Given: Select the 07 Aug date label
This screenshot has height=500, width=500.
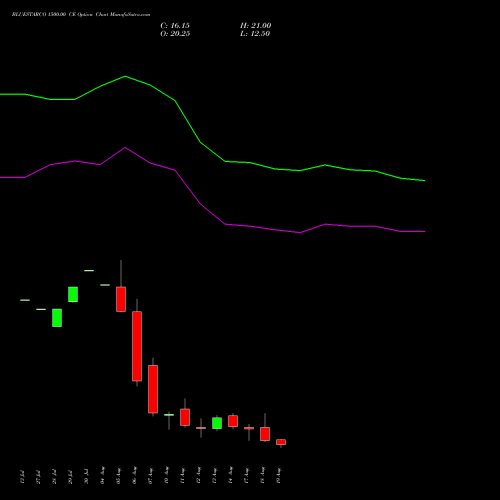Looking at the screenshot, I should coord(150,476).
